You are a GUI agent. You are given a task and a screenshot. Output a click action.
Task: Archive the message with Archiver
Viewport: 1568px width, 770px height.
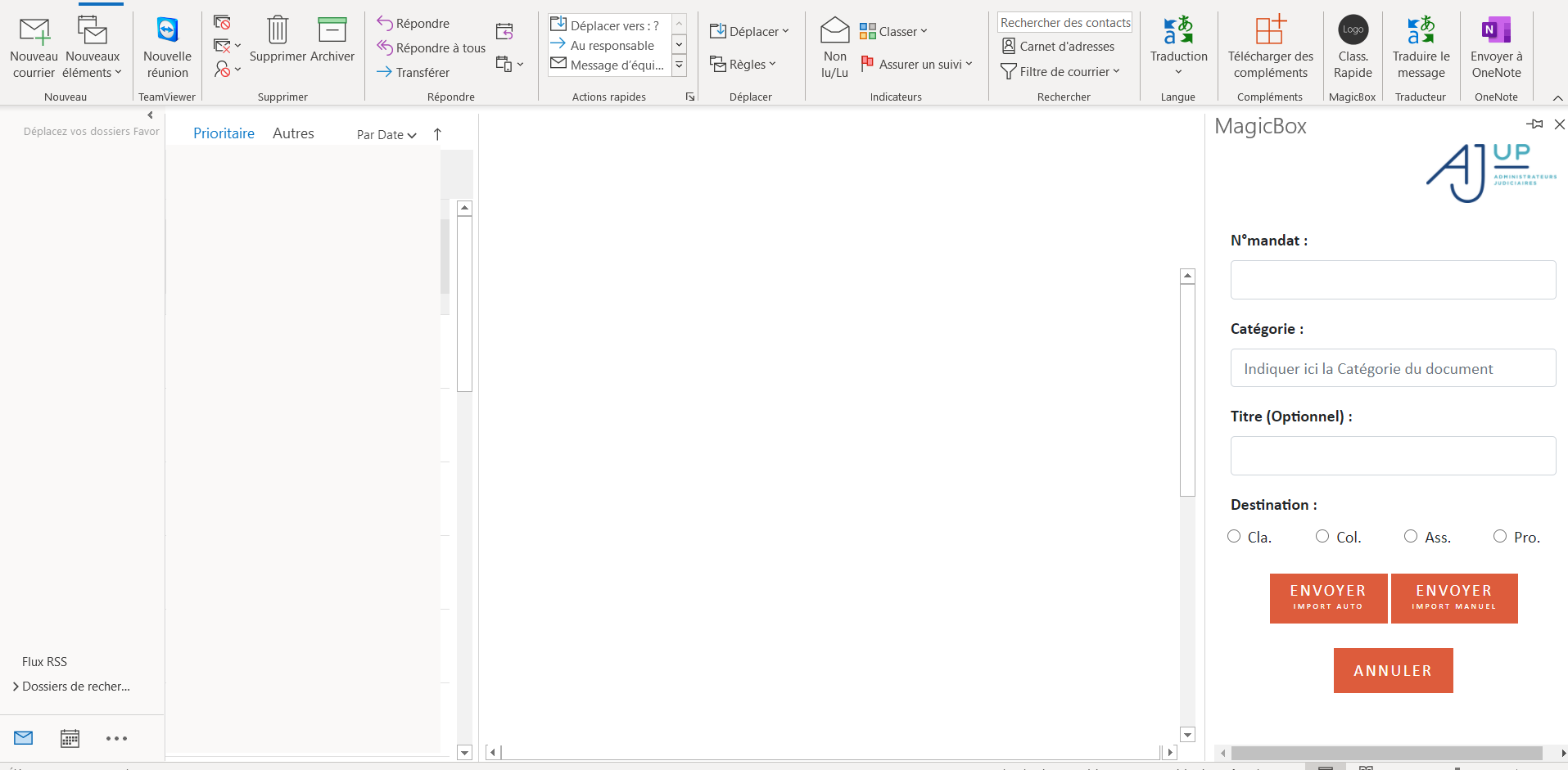tap(332, 40)
